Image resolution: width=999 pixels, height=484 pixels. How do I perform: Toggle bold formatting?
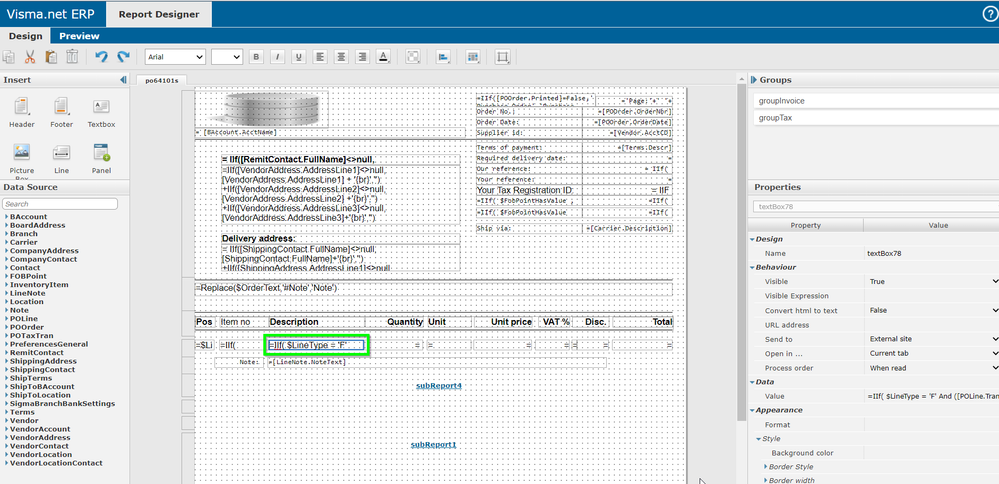point(257,57)
